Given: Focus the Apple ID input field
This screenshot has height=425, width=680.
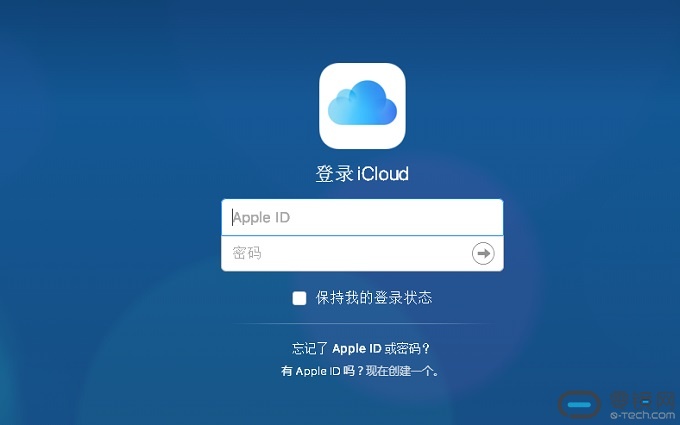Looking at the screenshot, I should point(362,217).
